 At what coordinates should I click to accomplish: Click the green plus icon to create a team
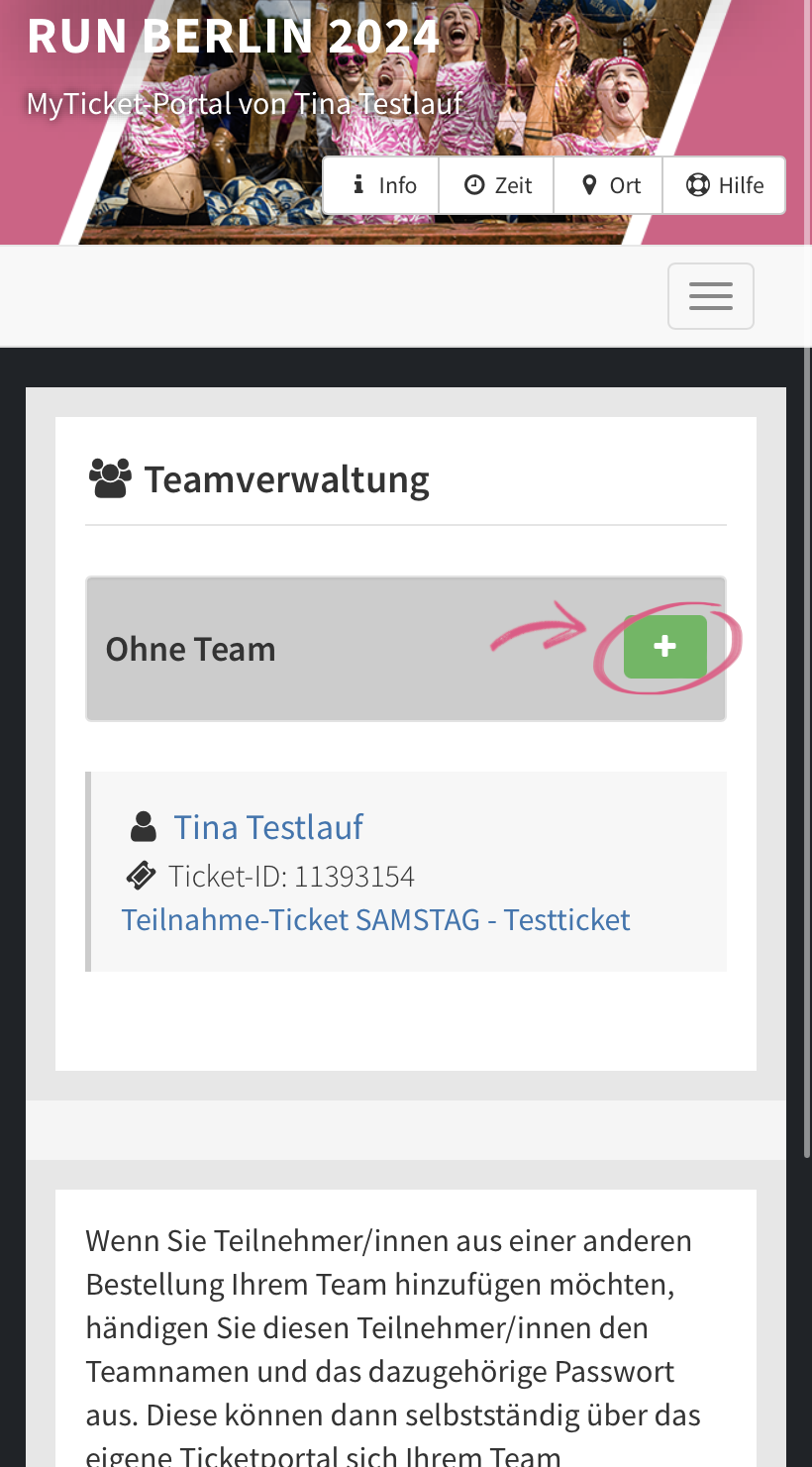(x=665, y=644)
